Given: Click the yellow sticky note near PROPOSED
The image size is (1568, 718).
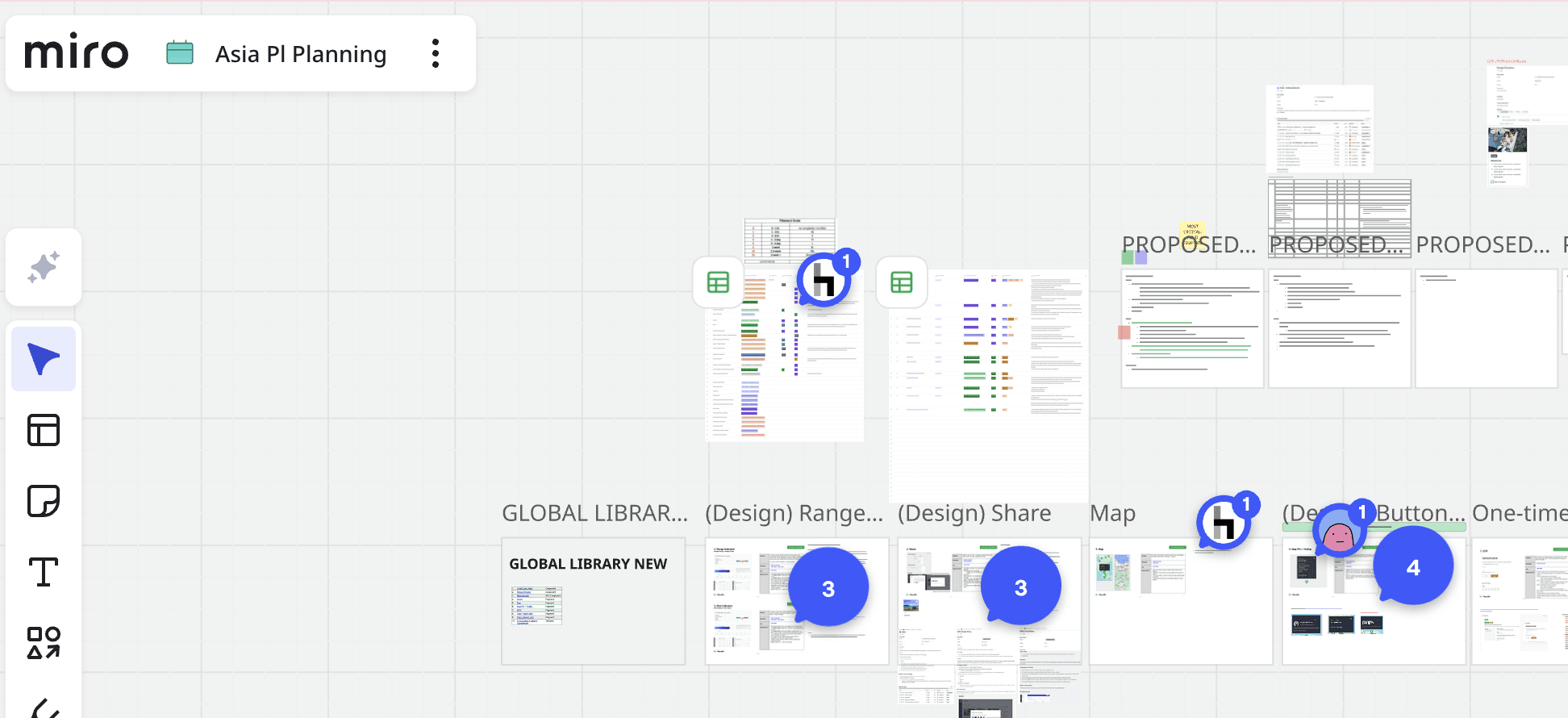Looking at the screenshot, I should [1193, 233].
